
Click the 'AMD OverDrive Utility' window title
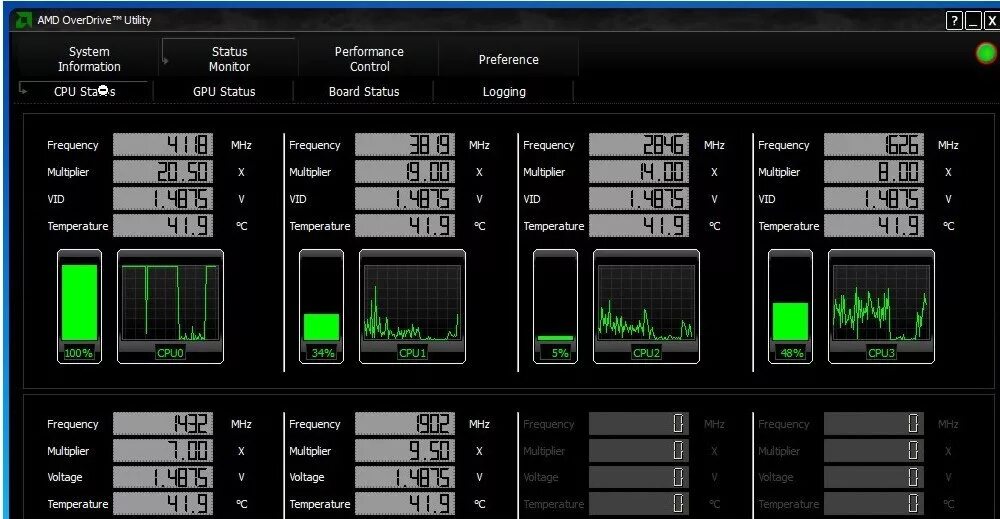[x=94, y=20]
